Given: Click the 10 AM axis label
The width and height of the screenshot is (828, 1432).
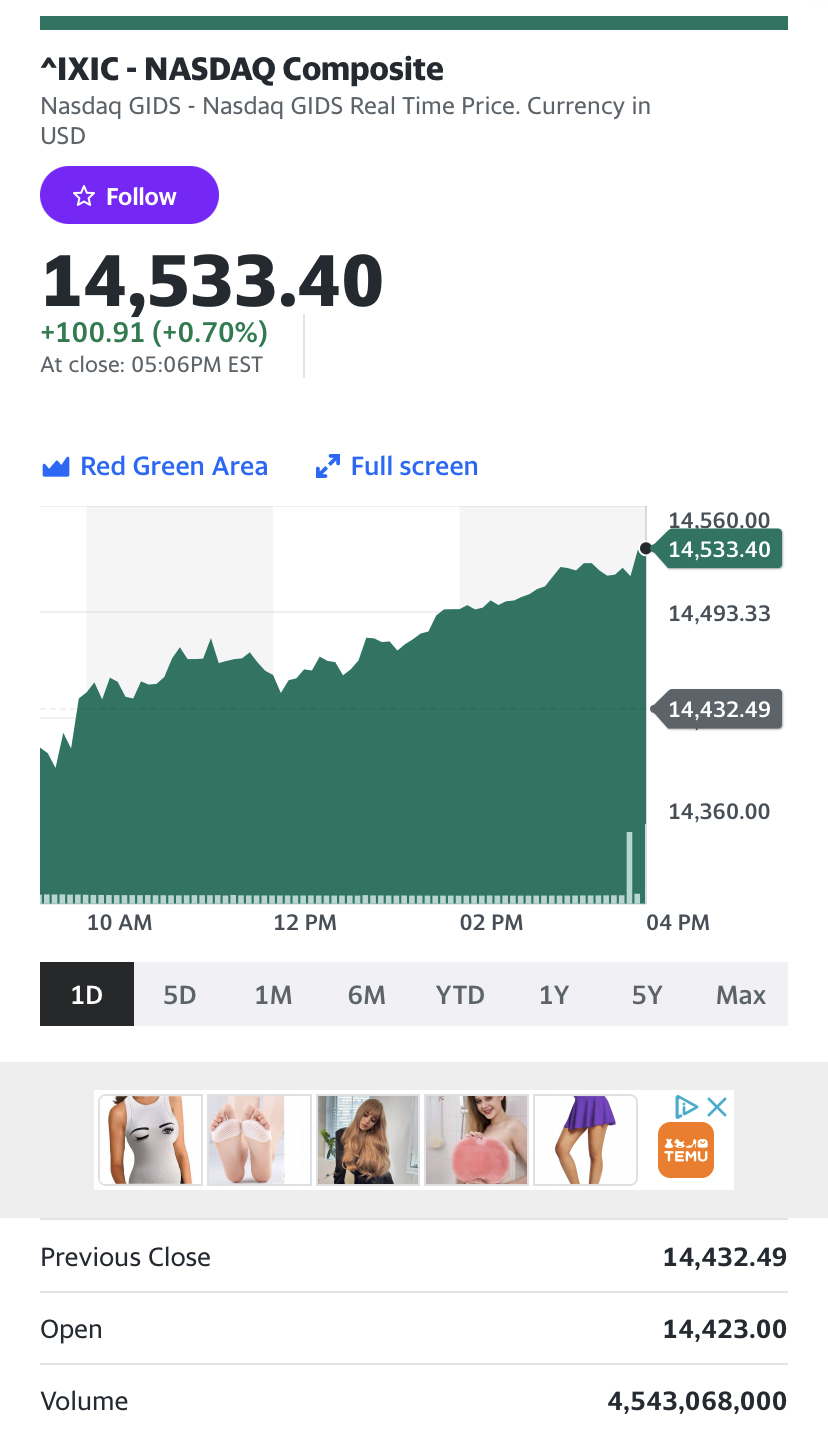Looking at the screenshot, I should [120, 922].
